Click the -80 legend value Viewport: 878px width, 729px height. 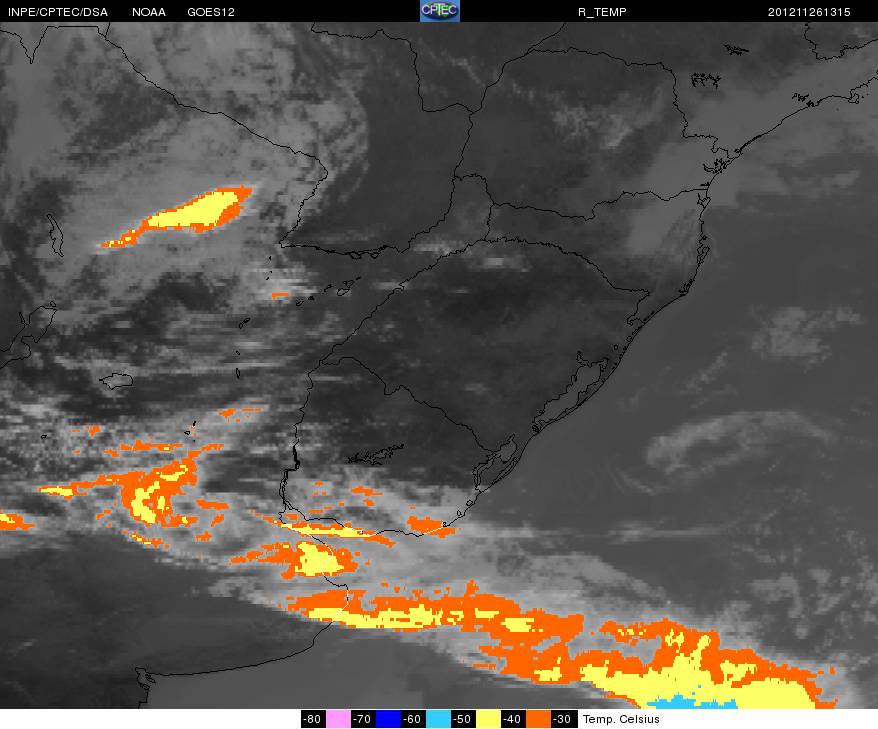click(x=313, y=719)
